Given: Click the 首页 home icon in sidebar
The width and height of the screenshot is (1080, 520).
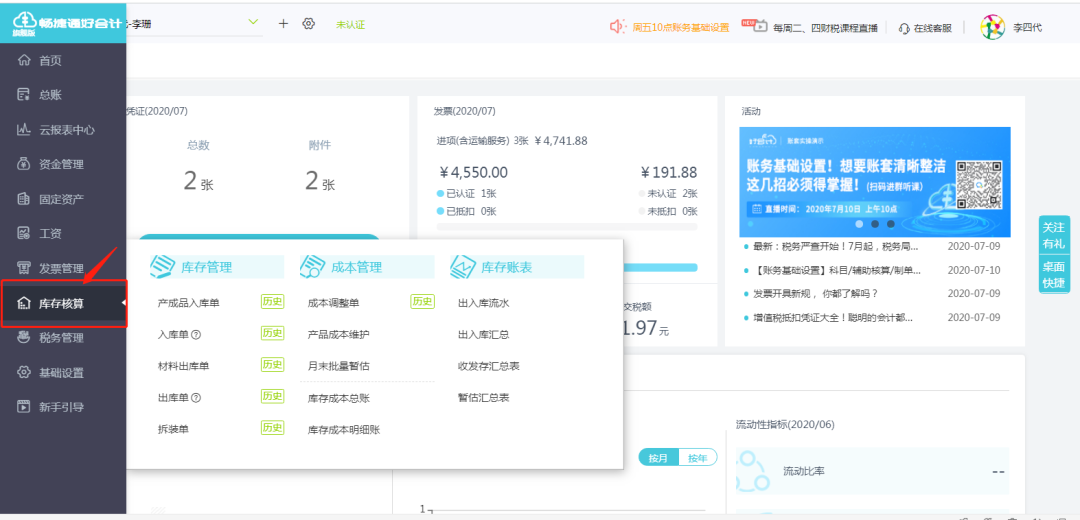Looking at the screenshot, I should [x=25, y=61].
